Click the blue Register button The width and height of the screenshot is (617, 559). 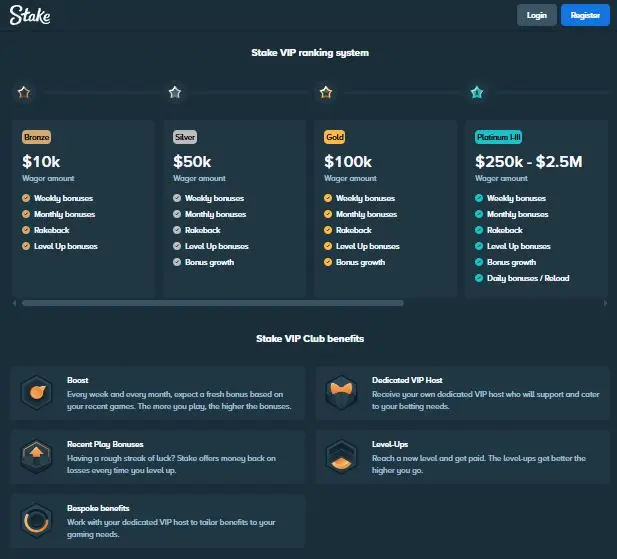tap(585, 15)
